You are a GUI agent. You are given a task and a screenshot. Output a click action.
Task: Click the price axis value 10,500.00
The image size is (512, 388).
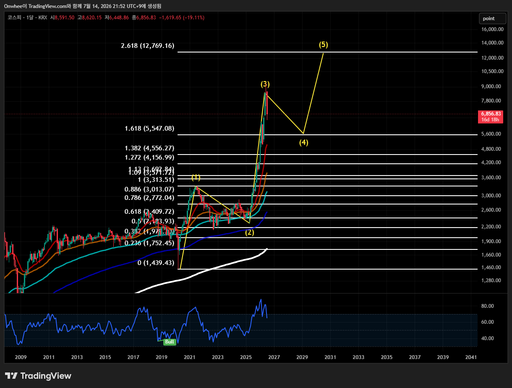point(492,71)
